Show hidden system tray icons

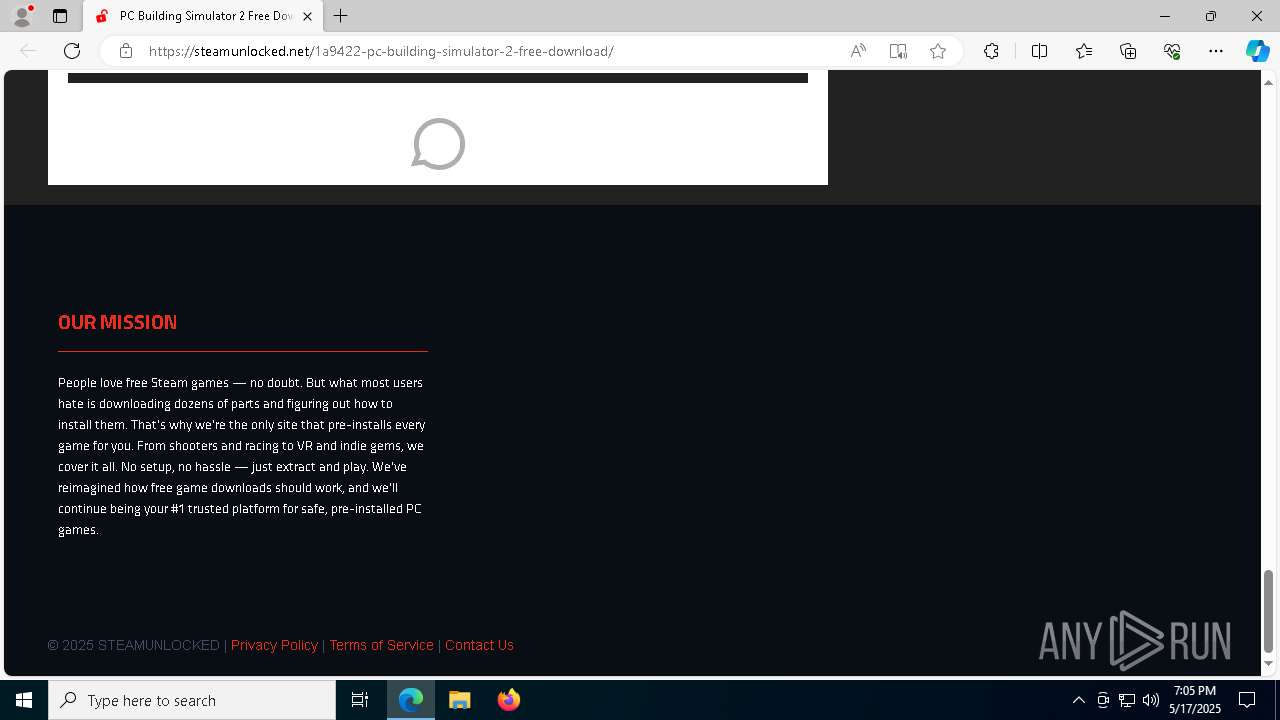click(x=1078, y=700)
